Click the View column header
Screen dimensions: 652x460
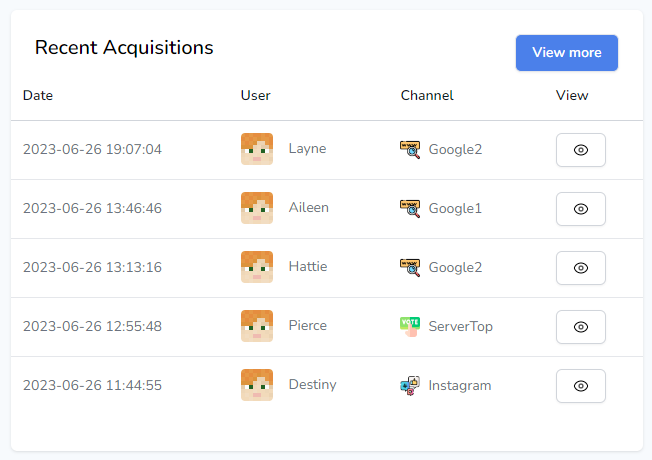click(x=572, y=95)
